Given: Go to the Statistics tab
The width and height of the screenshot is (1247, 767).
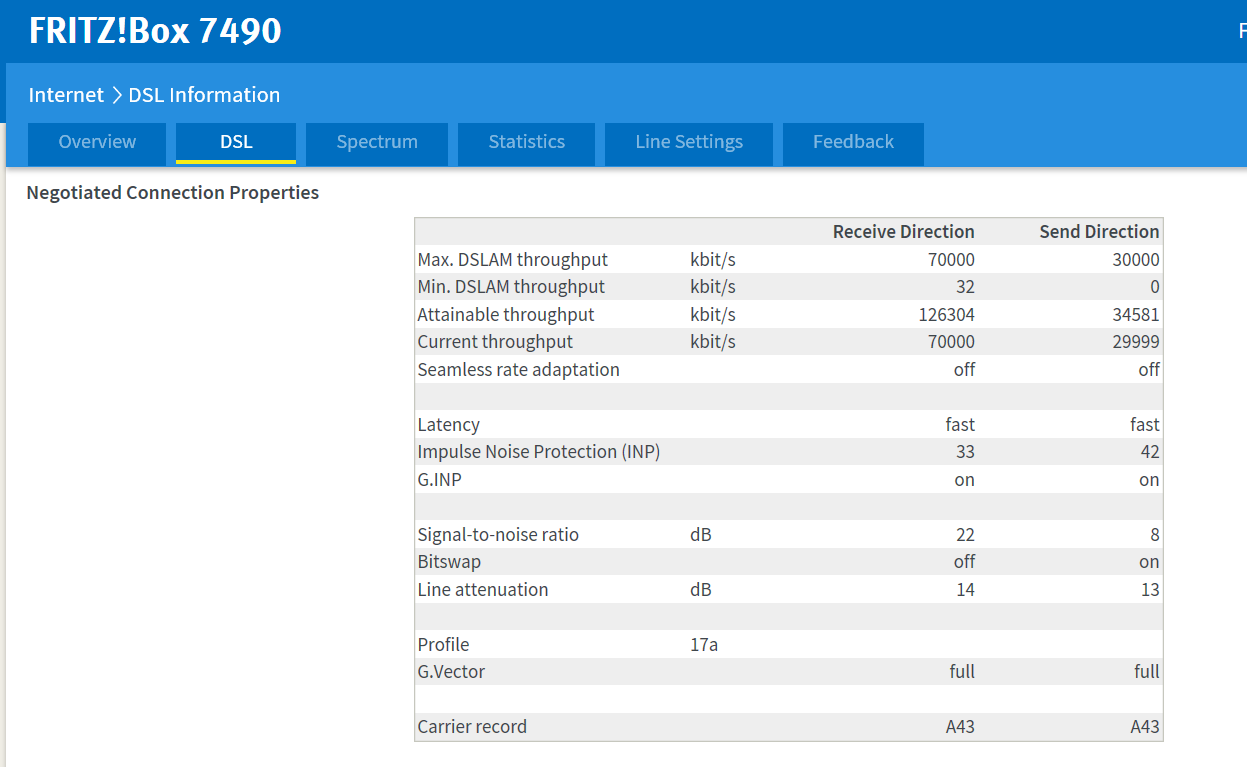Looking at the screenshot, I should point(526,142).
